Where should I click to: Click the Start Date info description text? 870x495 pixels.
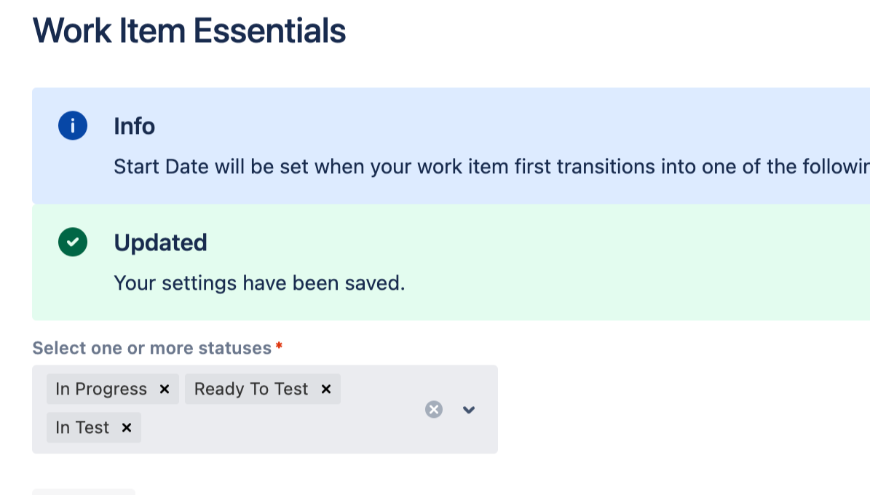pyautogui.click(x=490, y=166)
